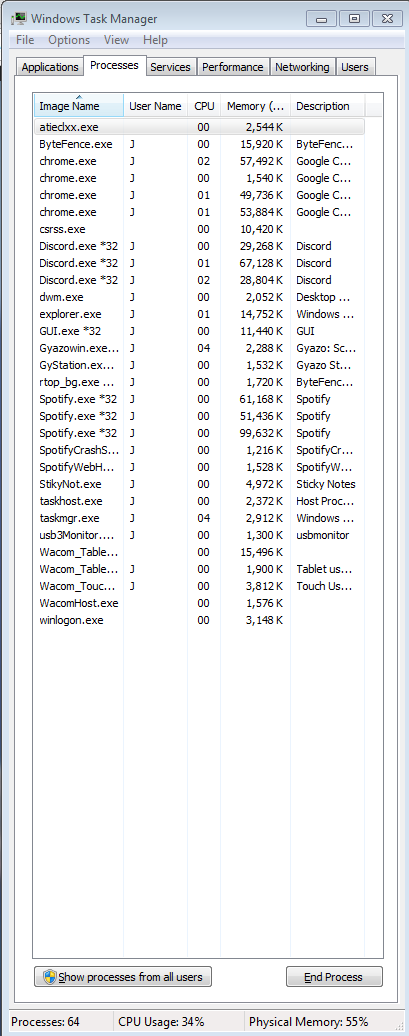Screen dimensions: 409x1036
Task: Open the Options menu
Action: click(x=69, y=40)
